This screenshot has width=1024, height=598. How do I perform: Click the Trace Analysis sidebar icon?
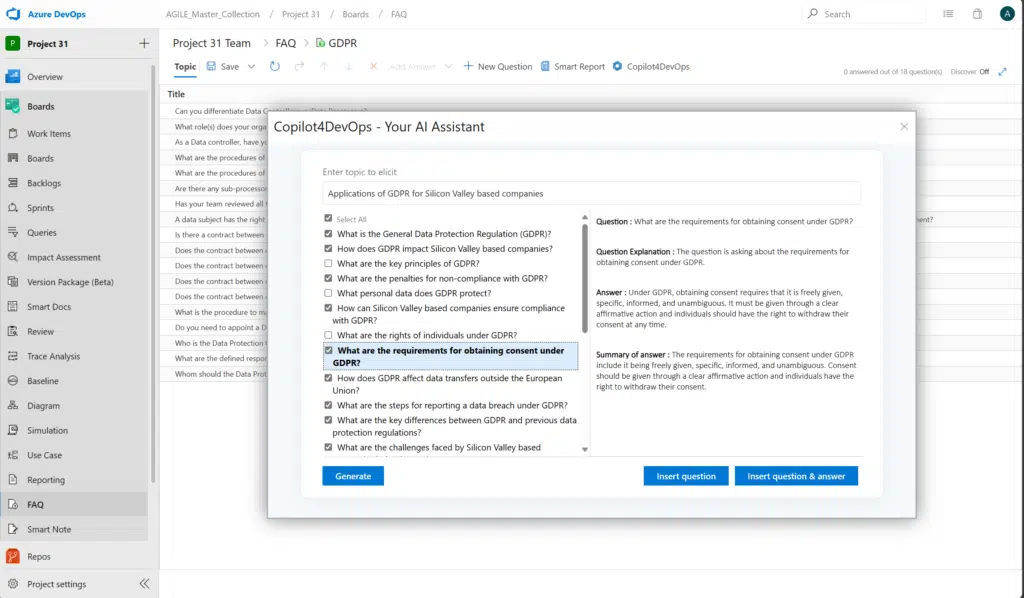point(13,356)
